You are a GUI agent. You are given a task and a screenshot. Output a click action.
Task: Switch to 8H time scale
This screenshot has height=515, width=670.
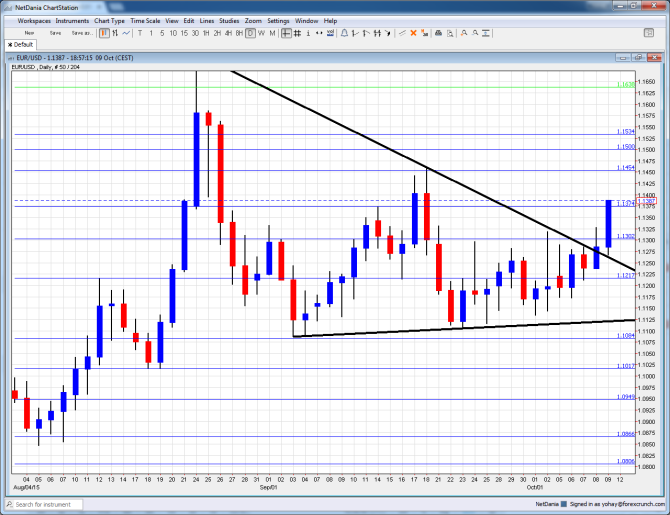[x=239, y=33]
